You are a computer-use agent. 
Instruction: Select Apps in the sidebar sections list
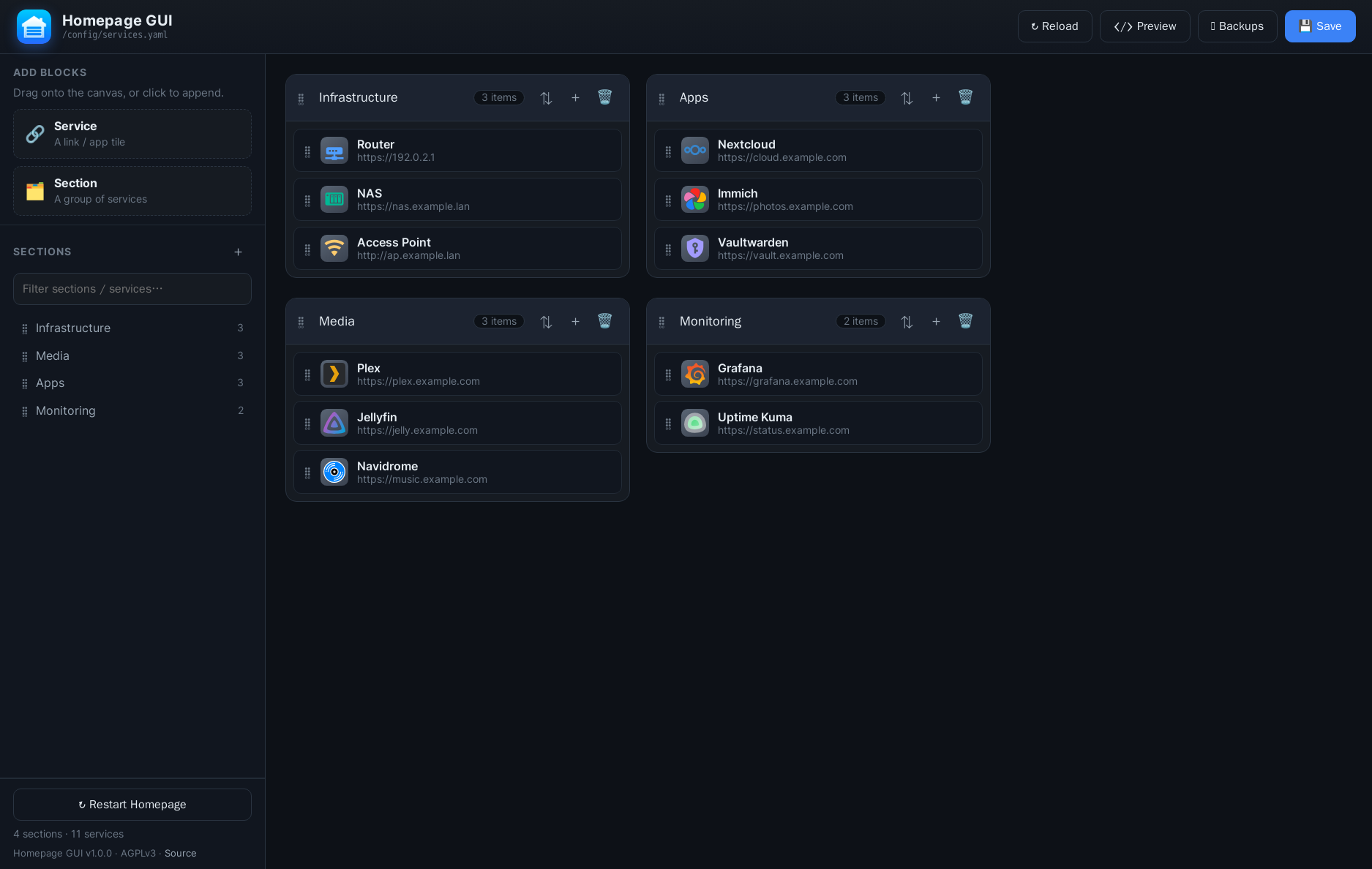pos(132,383)
